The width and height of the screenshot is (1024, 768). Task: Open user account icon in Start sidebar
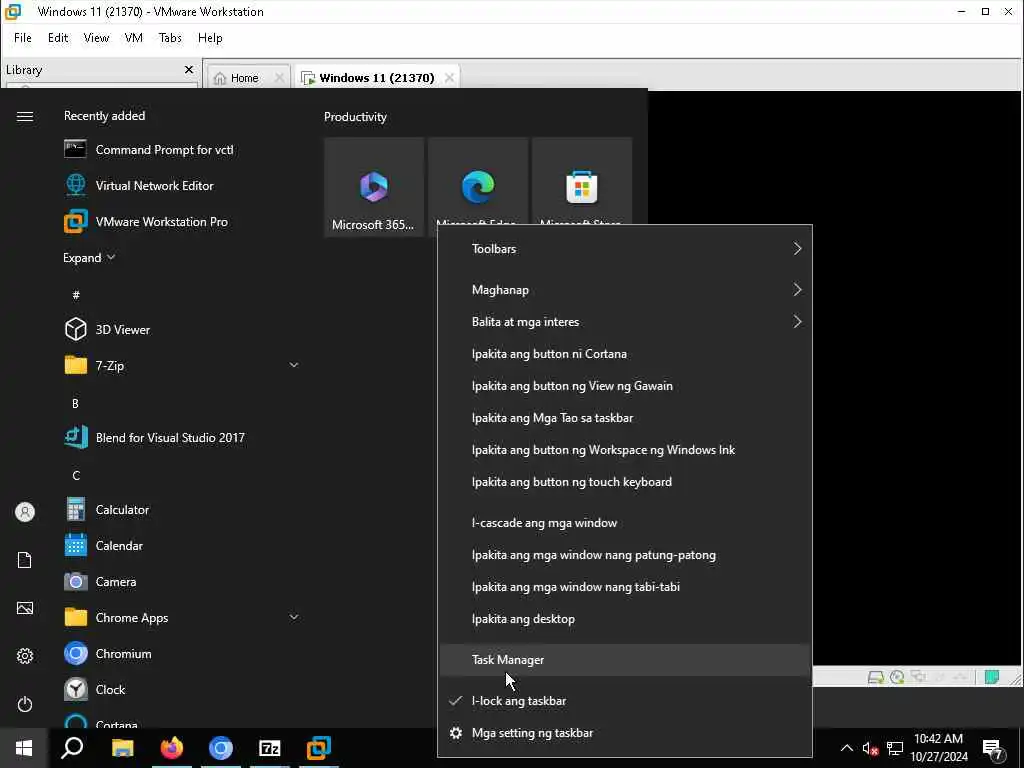click(x=25, y=512)
